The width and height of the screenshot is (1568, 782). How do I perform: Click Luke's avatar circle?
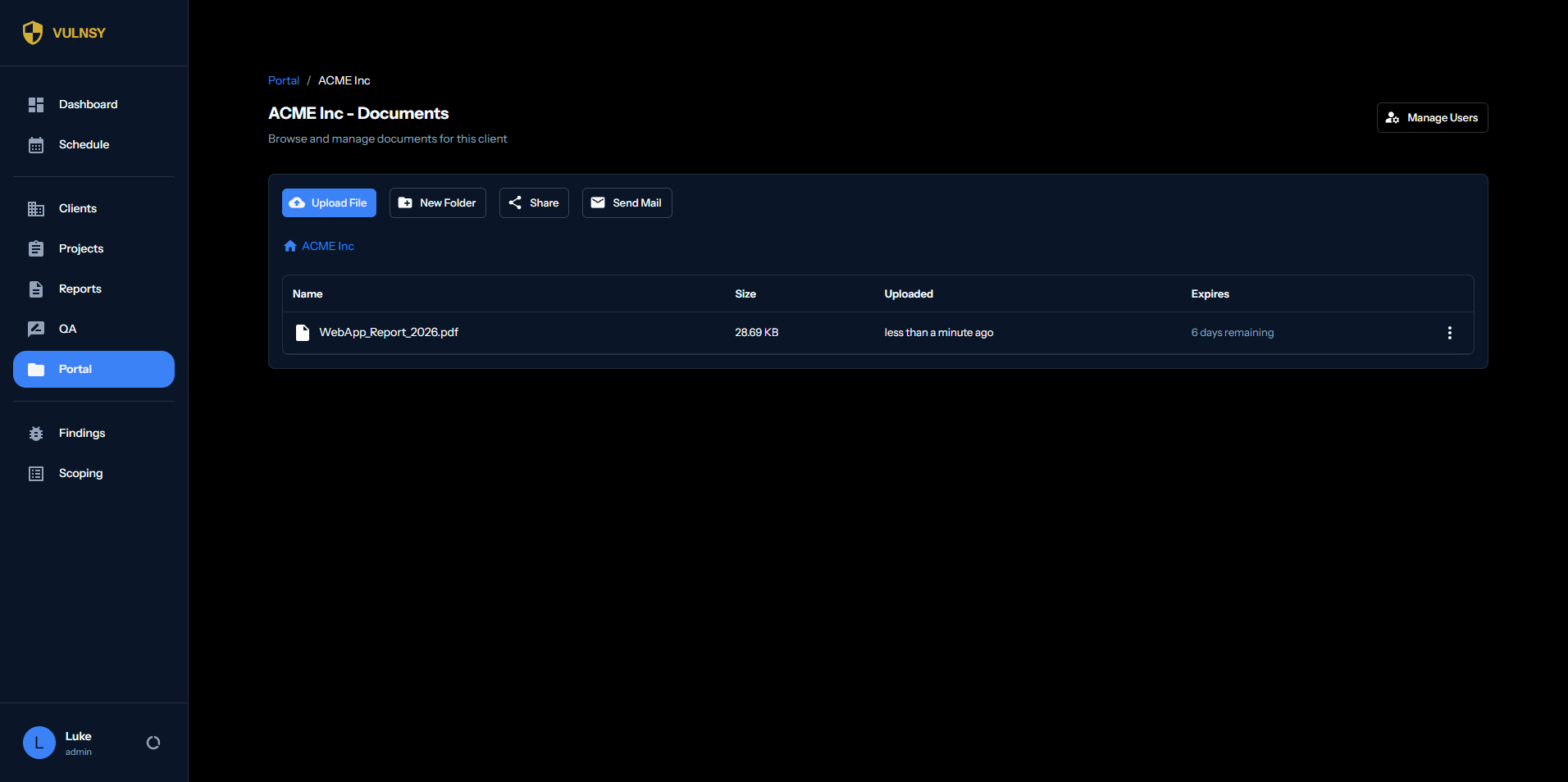click(39, 743)
